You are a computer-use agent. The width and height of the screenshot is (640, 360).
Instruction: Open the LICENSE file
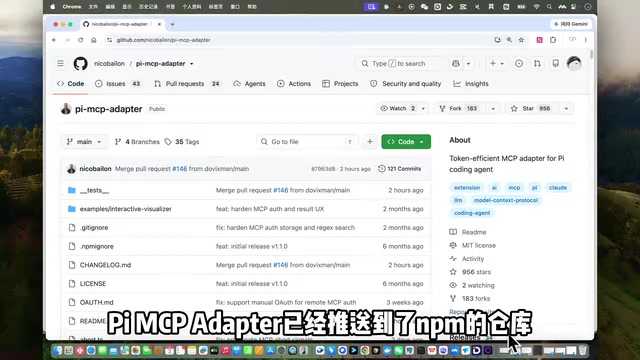coord(93,284)
